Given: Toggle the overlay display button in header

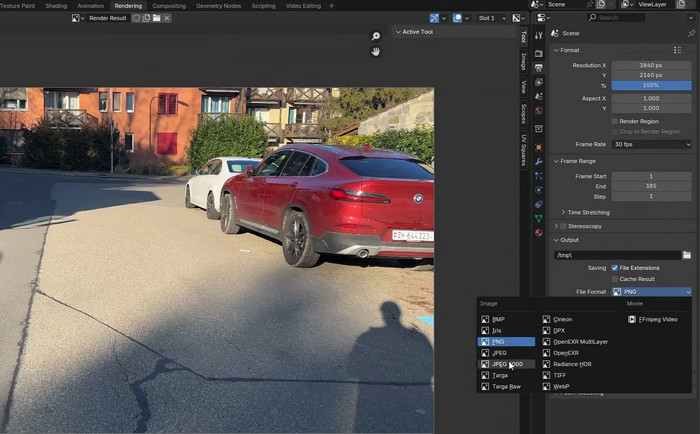Looking at the screenshot, I should pyautogui.click(x=457, y=18).
